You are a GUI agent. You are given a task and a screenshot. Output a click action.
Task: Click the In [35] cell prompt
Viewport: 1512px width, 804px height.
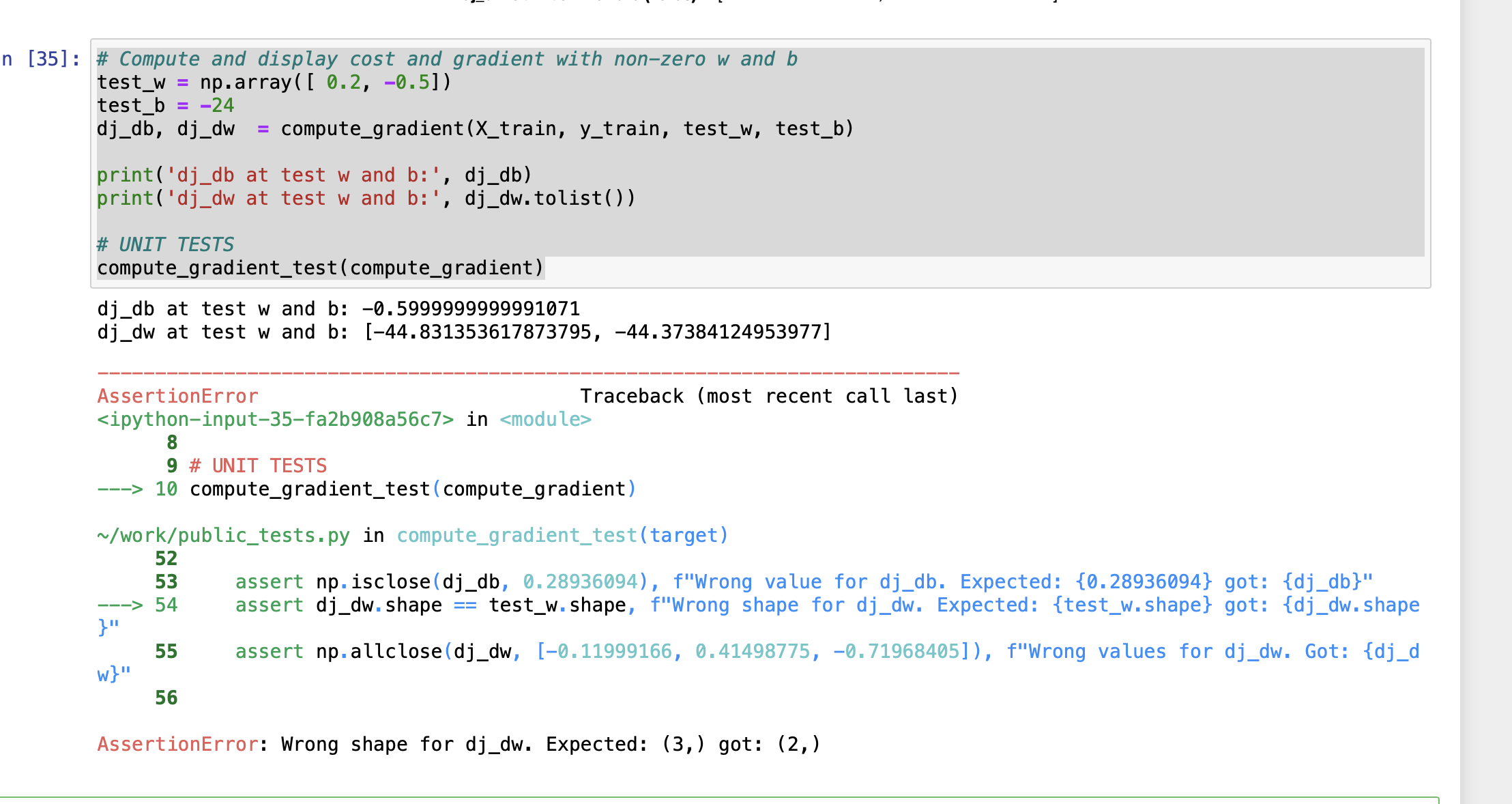click(x=41, y=59)
